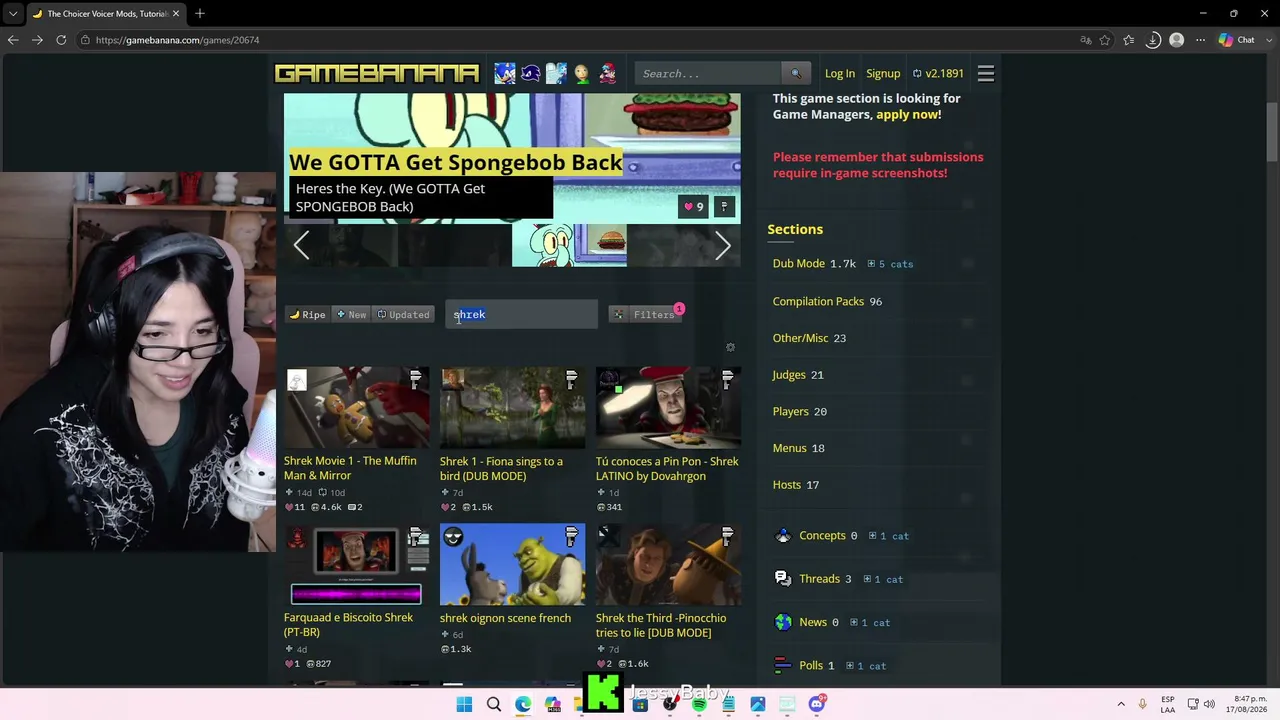1280x720 pixels.
Task: Open list settings gear icon
Action: [x=730, y=347]
